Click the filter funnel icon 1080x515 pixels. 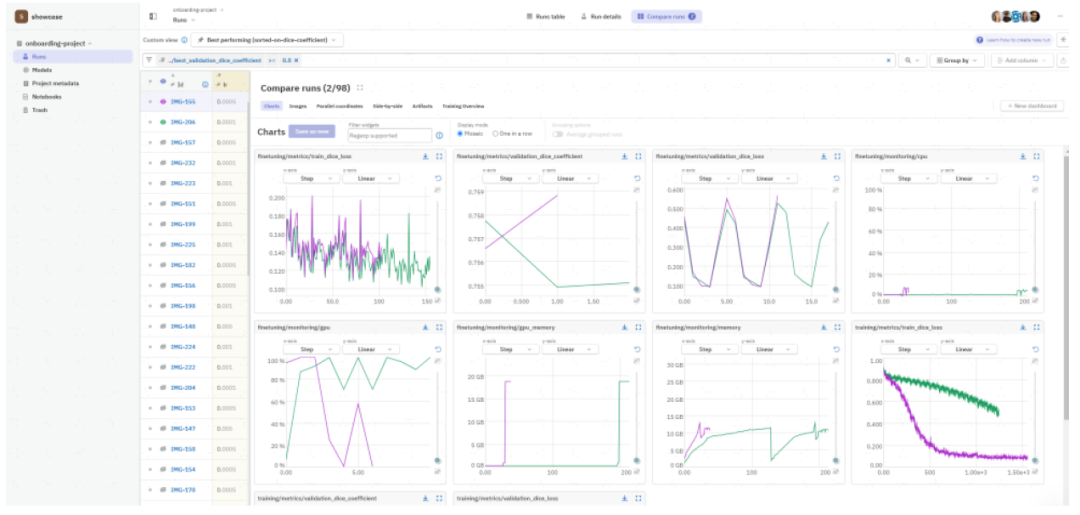pyautogui.click(x=149, y=60)
